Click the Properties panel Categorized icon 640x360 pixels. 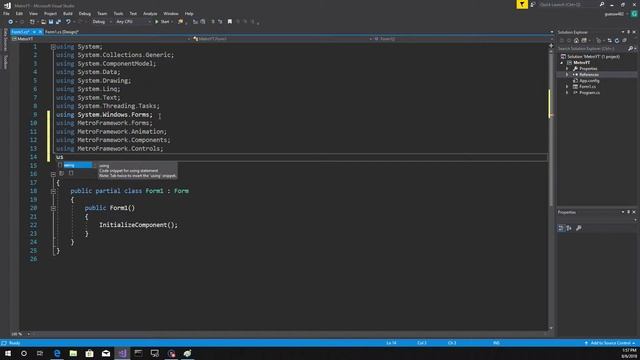pos(561,228)
